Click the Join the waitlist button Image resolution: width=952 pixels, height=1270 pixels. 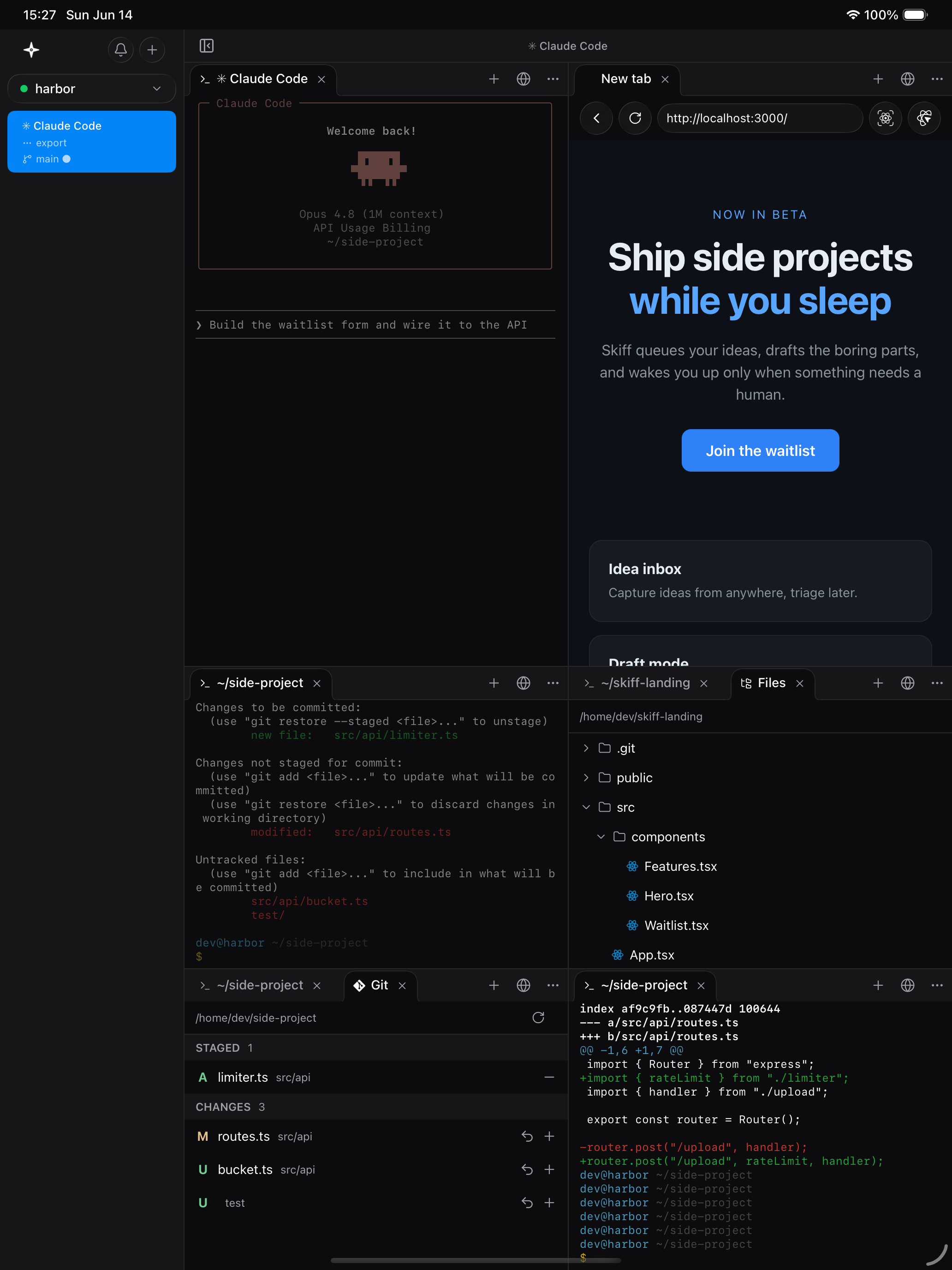[760, 451]
